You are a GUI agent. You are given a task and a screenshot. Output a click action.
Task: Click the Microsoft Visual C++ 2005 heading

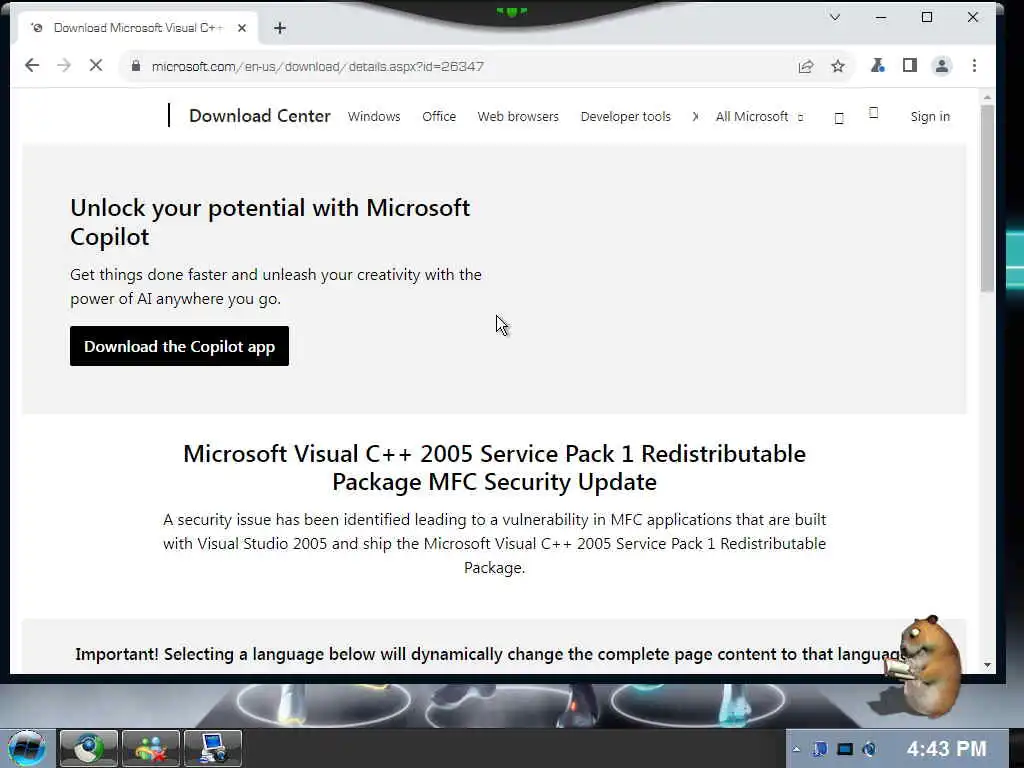click(x=494, y=468)
